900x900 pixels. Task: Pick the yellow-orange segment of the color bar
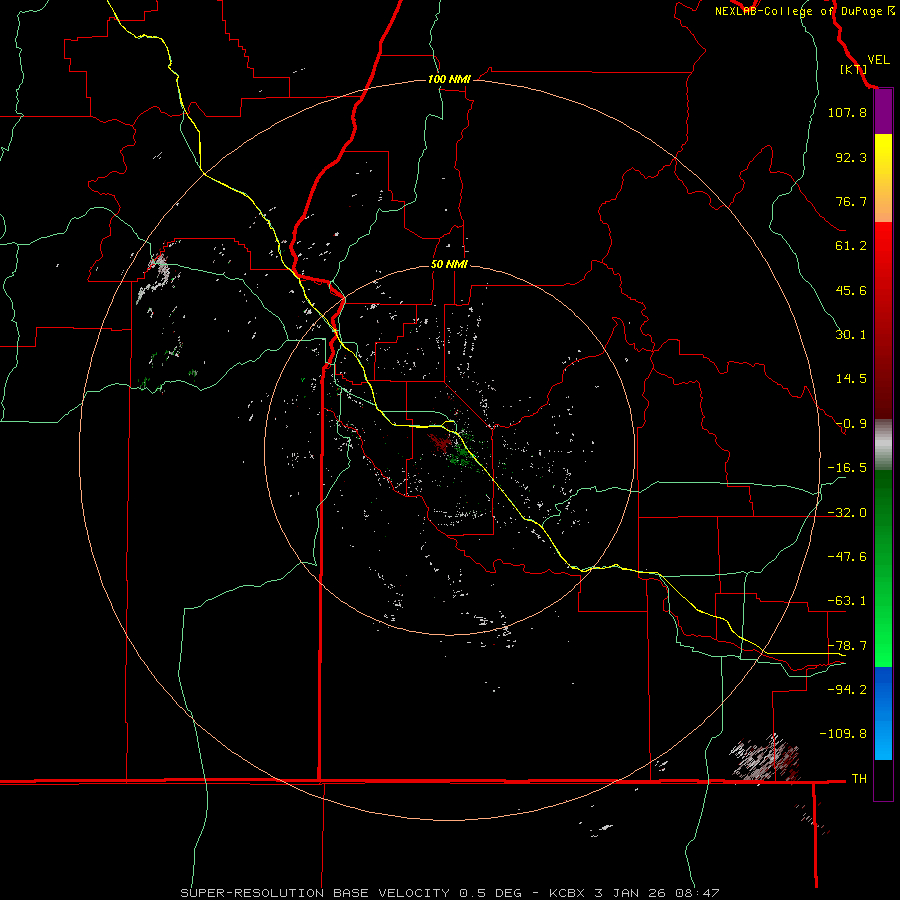coord(883,178)
